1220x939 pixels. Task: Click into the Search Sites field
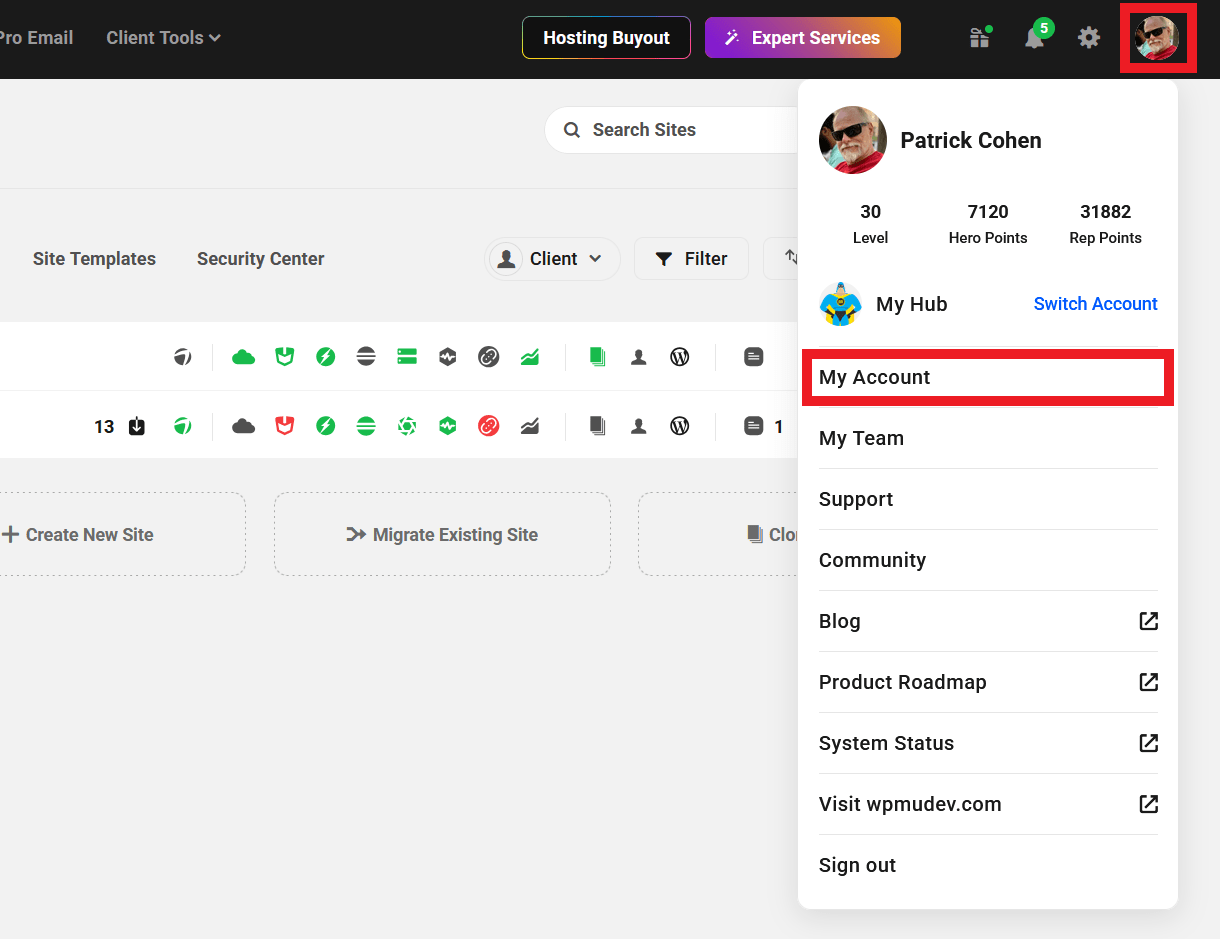click(x=680, y=130)
